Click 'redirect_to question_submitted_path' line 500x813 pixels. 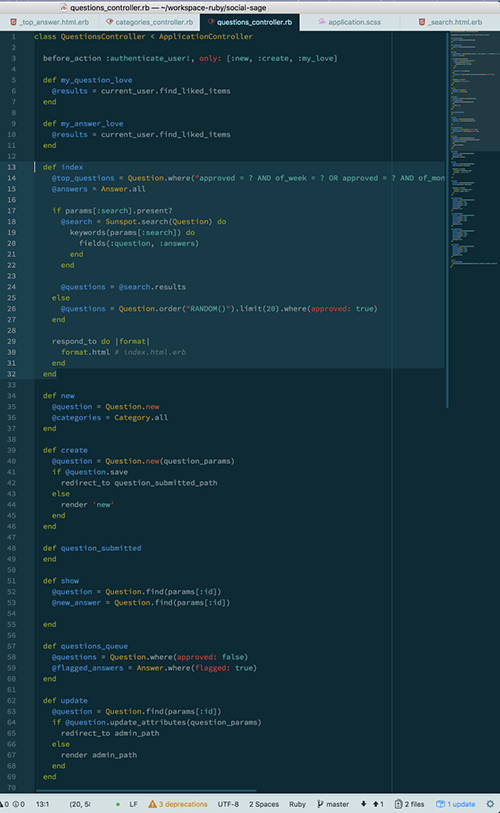[139, 483]
